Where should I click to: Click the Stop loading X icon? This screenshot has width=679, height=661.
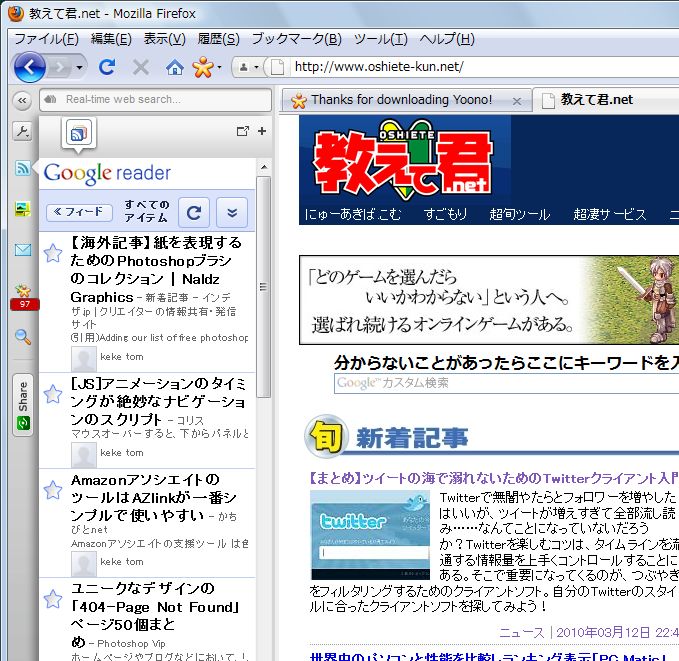(x=141, y=67)
